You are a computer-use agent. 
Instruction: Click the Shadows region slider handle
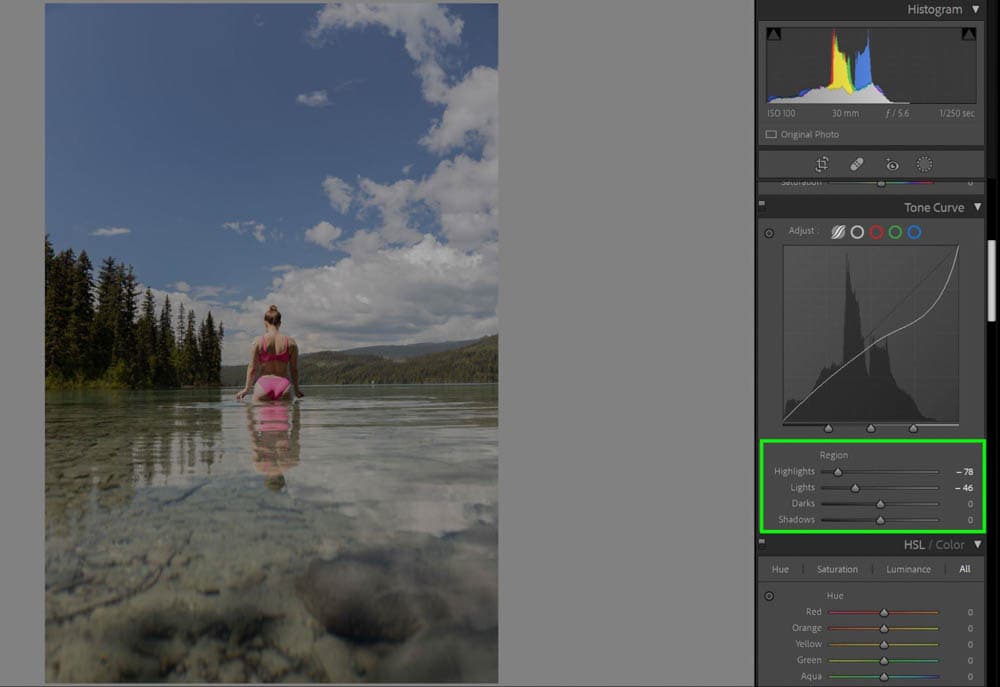click(880, 520)
